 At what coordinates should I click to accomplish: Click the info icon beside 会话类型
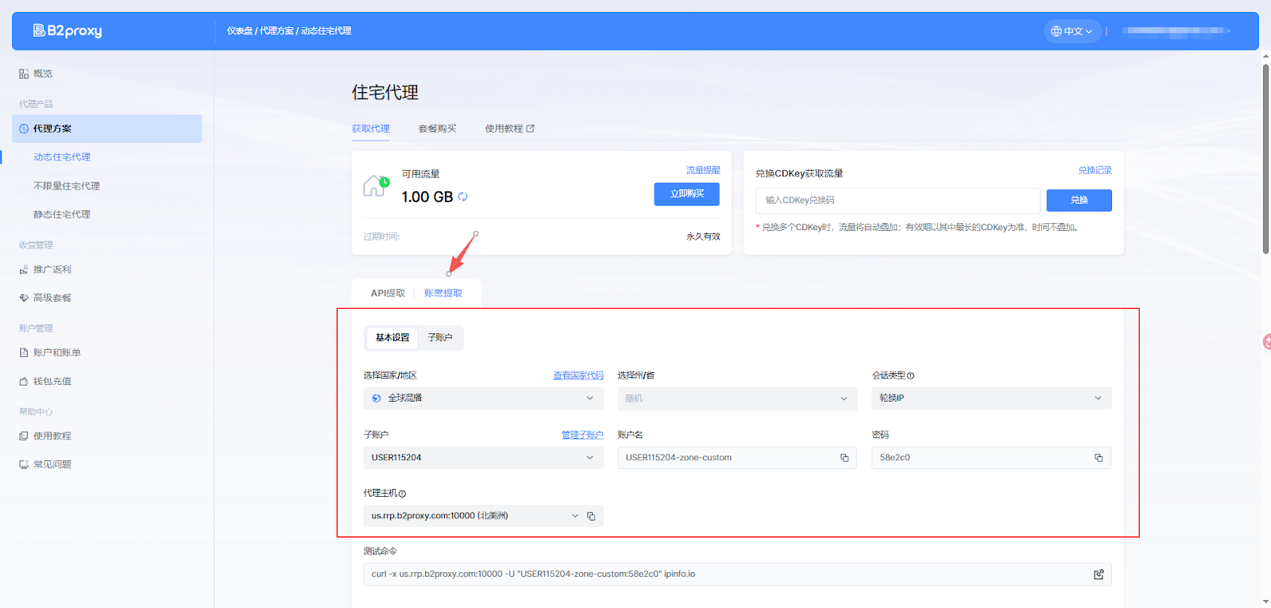911,376
